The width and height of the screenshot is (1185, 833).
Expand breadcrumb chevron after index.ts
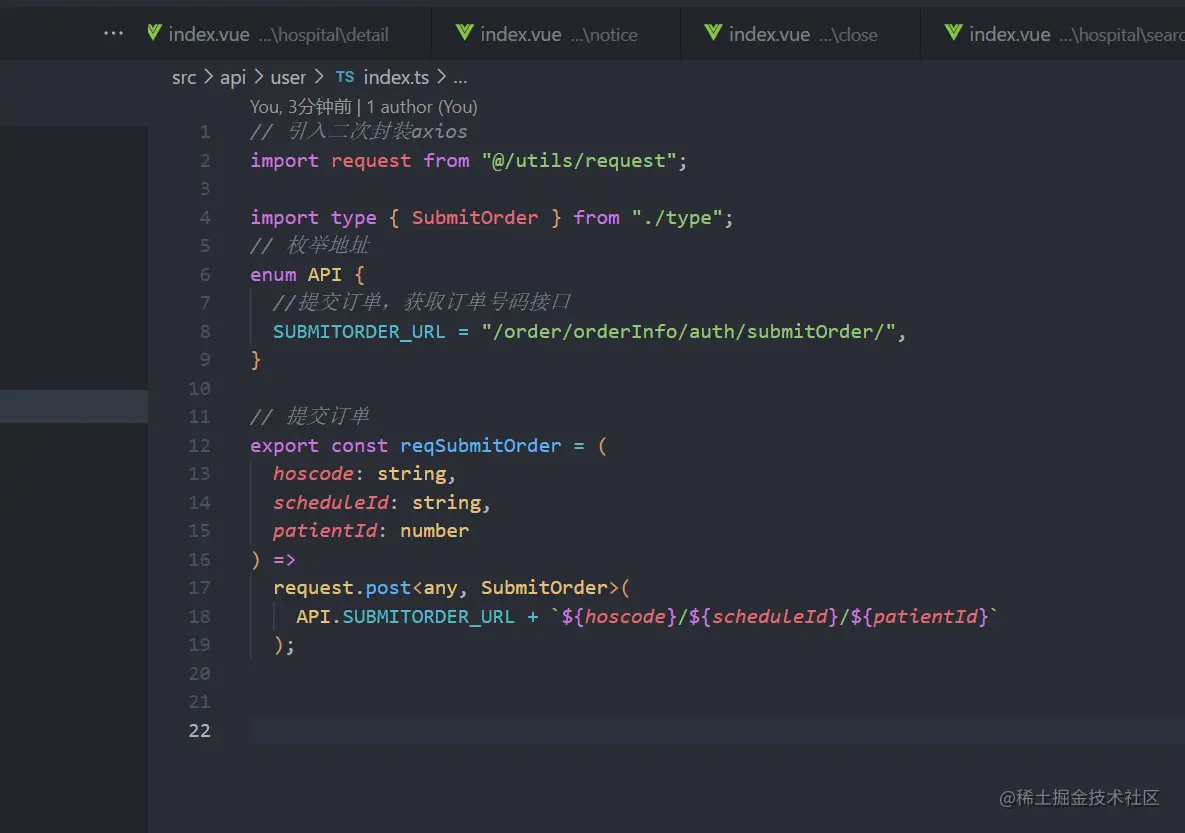(x=441, y=77)
